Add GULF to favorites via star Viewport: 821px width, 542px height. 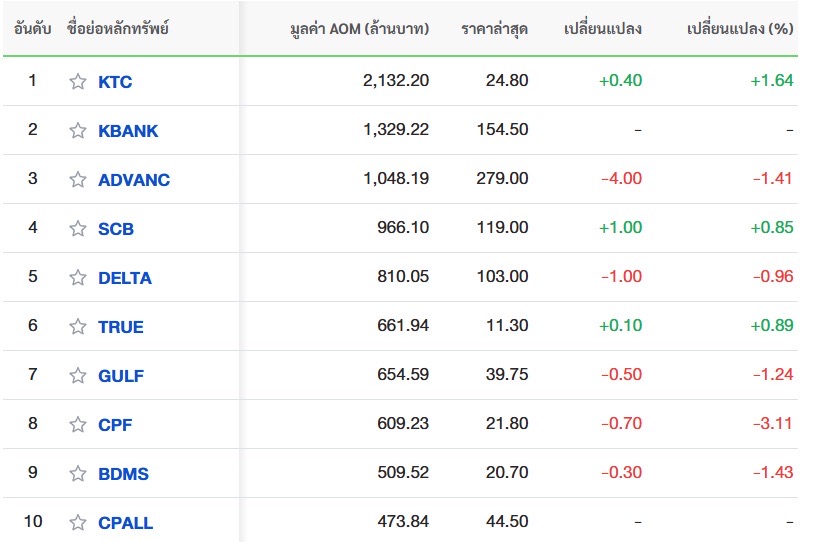click(77, 375)
